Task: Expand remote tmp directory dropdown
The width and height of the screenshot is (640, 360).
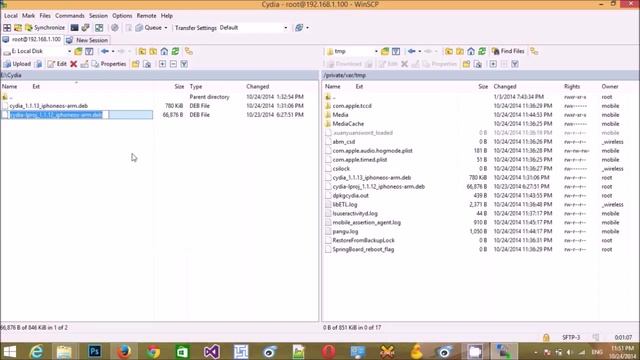Action: coord(376,51)
